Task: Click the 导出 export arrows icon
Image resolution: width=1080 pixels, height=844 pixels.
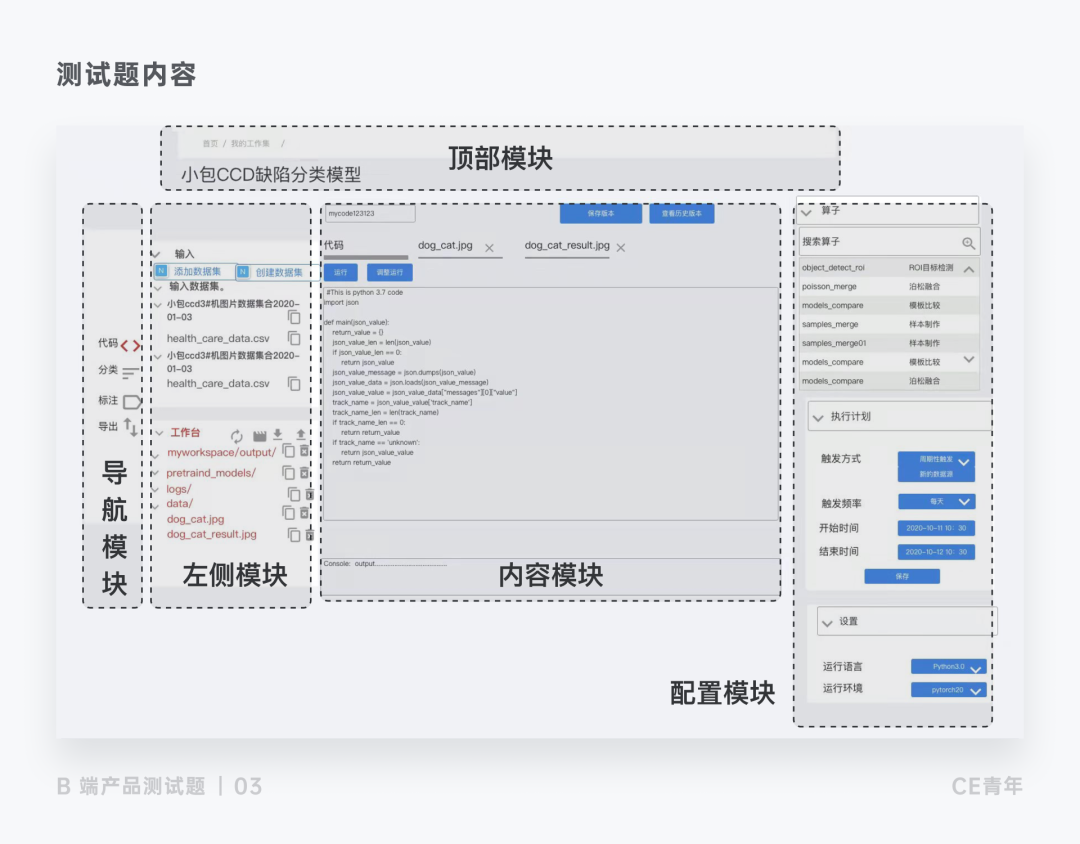Action: tap(131, 428)
